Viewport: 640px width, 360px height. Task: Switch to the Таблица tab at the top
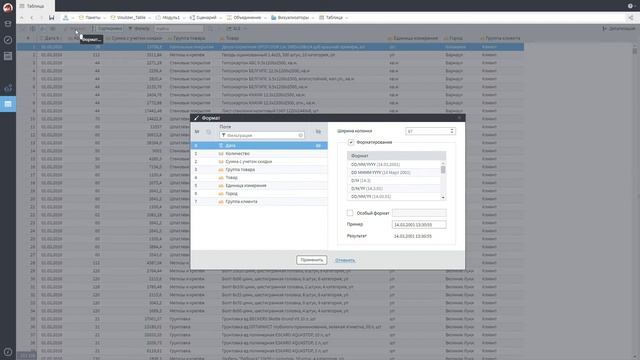(35, 6)
